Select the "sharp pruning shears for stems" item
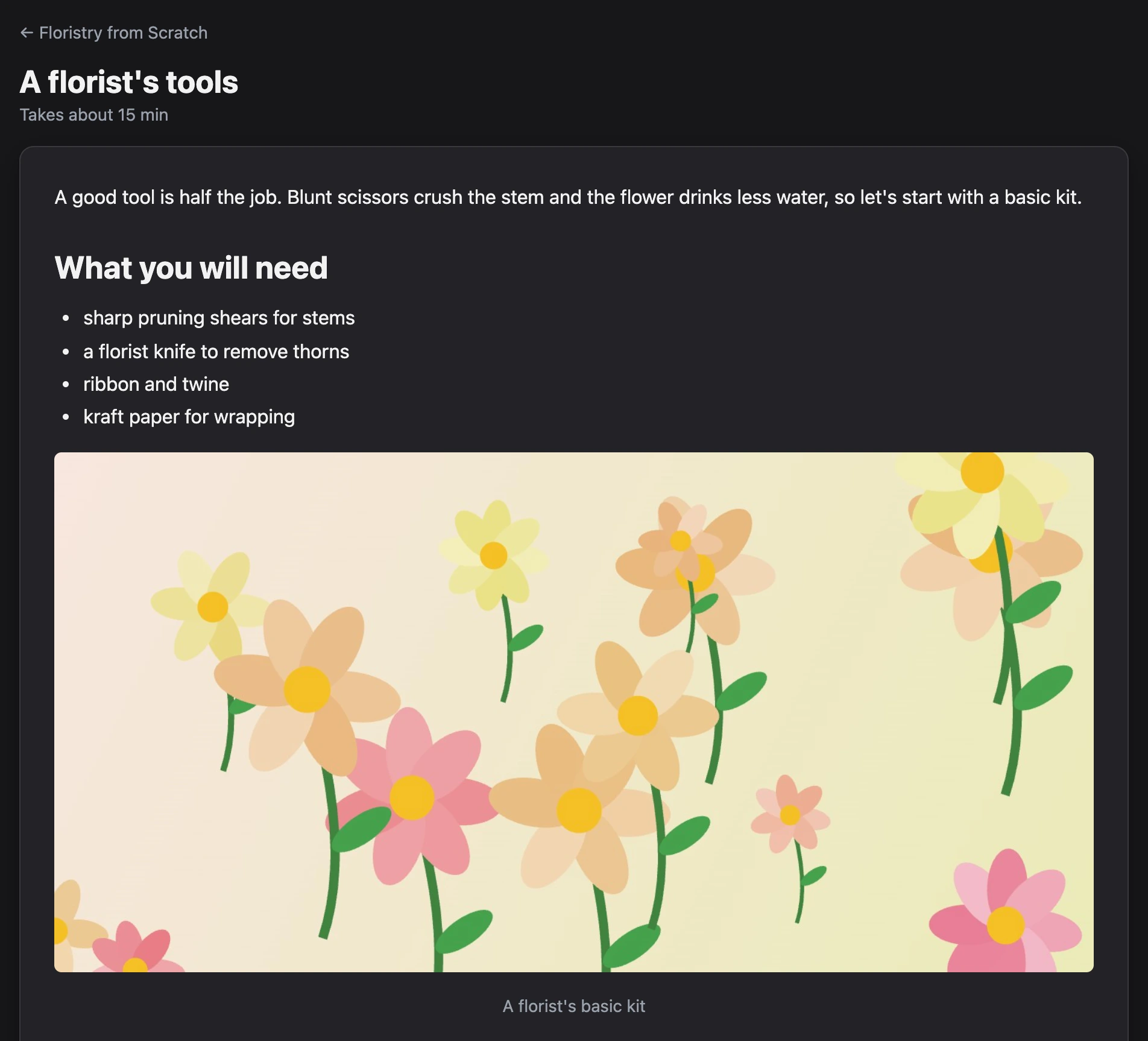Viewport: 1148px width, 1041px height. [219, 318]
